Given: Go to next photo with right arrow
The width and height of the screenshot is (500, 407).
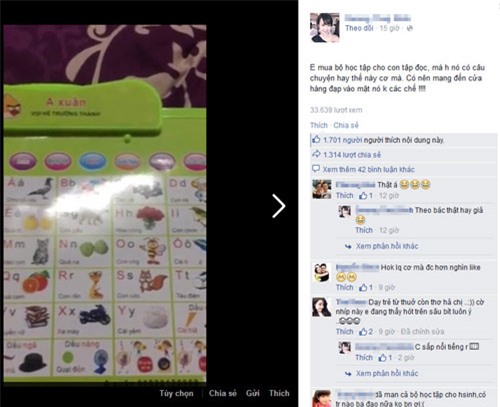Looking at the screenshot, I should coord(279,206).
